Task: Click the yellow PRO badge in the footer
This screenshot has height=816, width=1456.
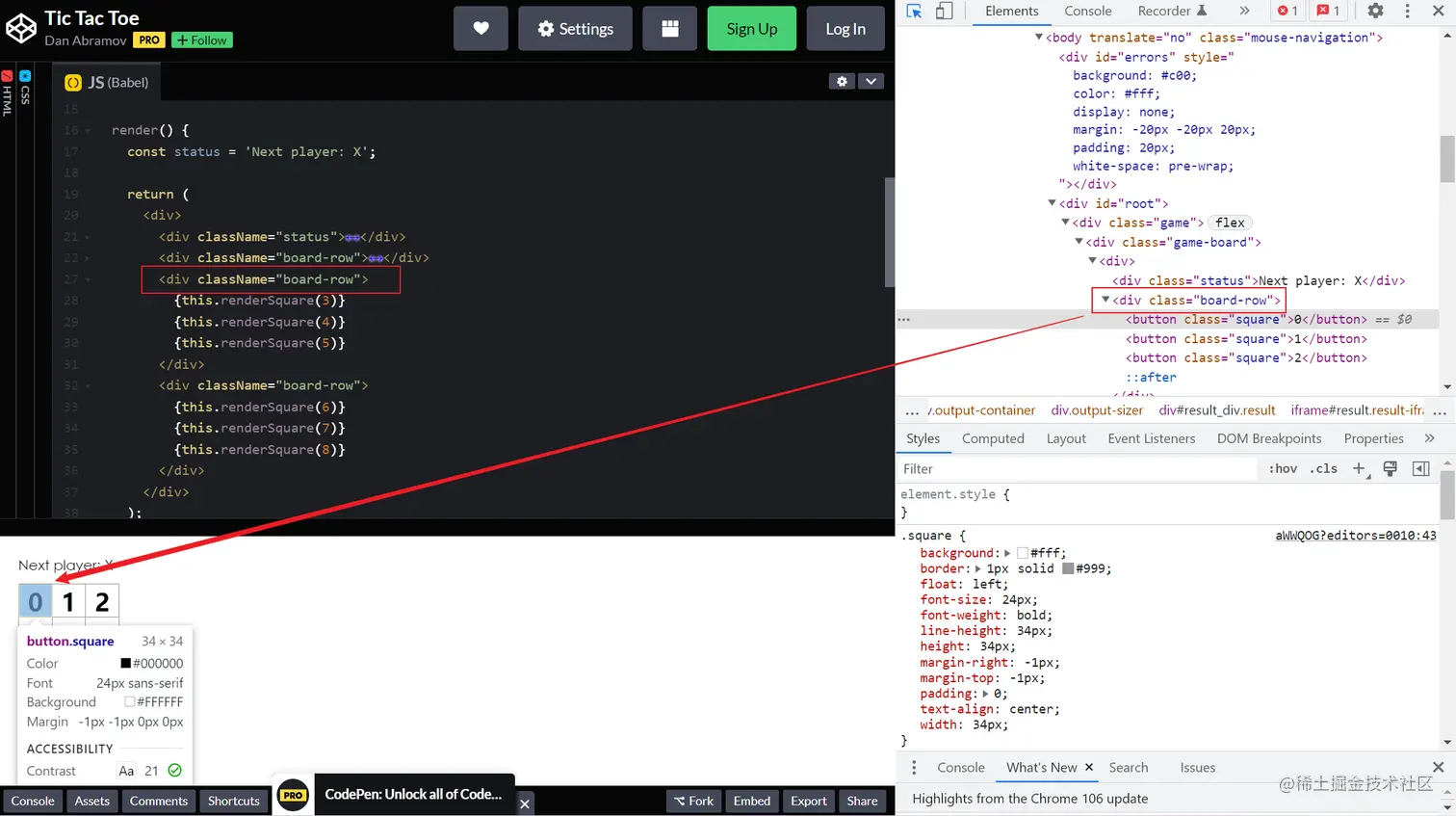Action: tap(293, 796)
